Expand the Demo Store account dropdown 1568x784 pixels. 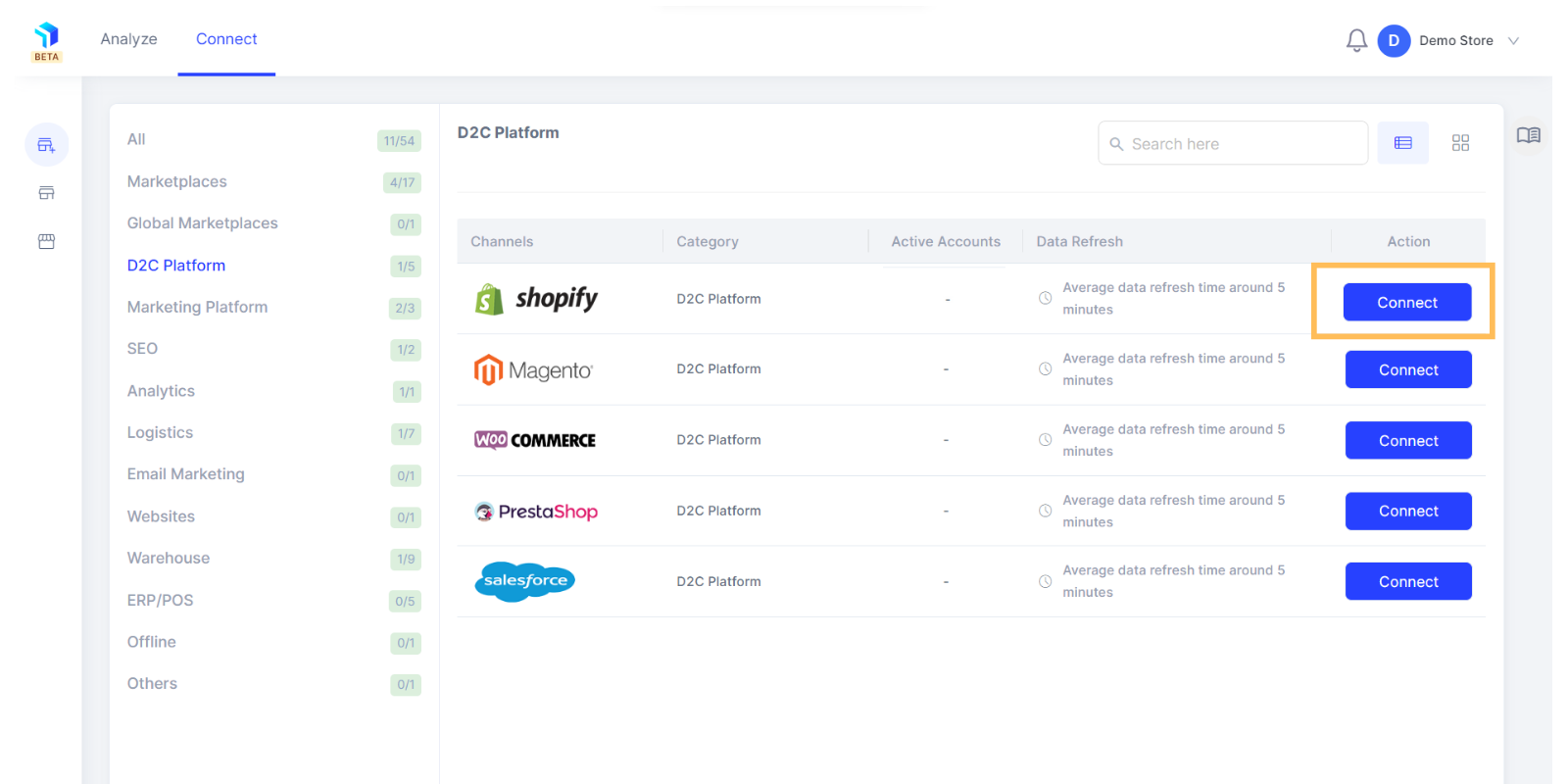(1513, 41)
